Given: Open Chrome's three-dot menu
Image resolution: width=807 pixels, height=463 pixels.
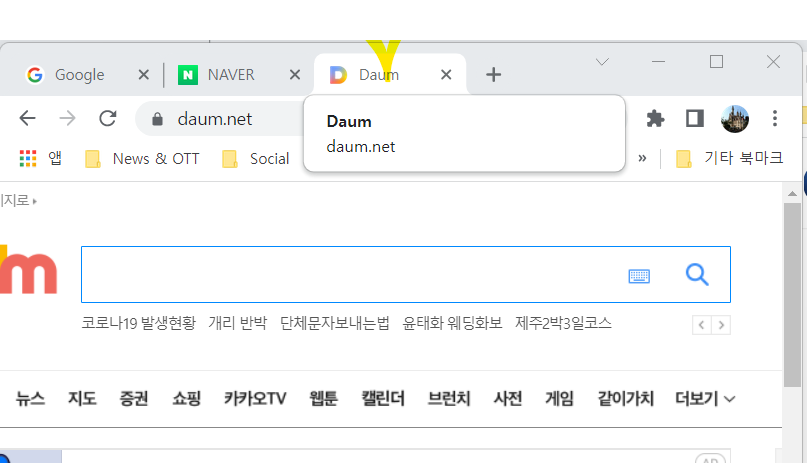Looking at the screenshot, I should (775, 118).
